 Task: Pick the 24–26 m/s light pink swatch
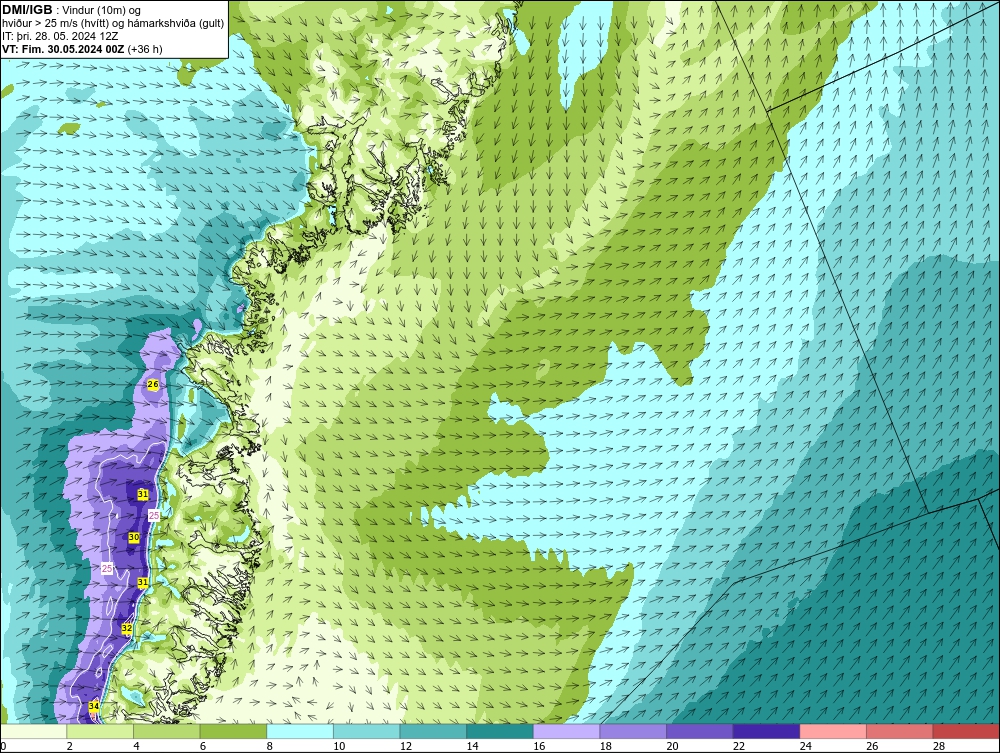point(832,731)
